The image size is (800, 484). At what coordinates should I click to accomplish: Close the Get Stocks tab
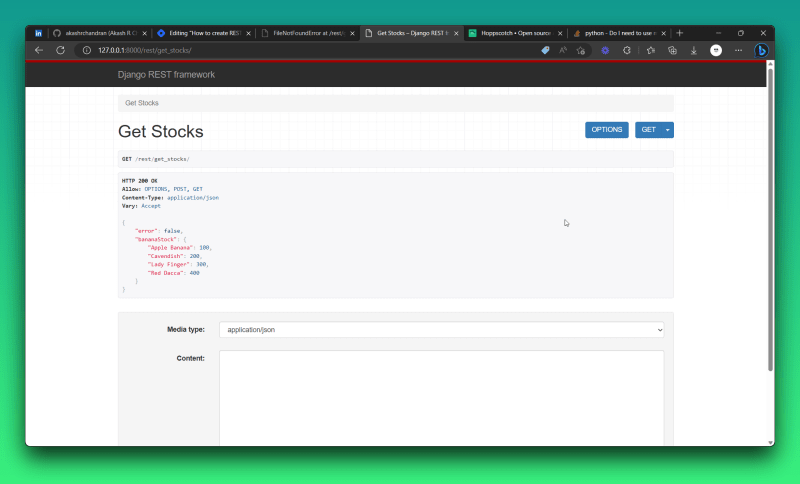tap(456, 33)
